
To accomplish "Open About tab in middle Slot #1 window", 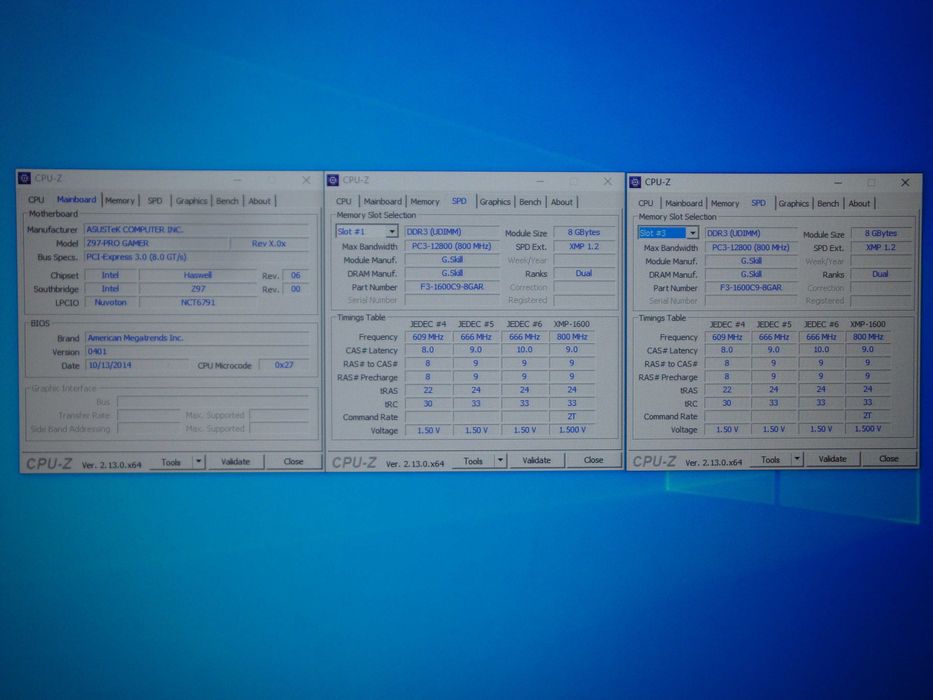I will tap(562, 202).
